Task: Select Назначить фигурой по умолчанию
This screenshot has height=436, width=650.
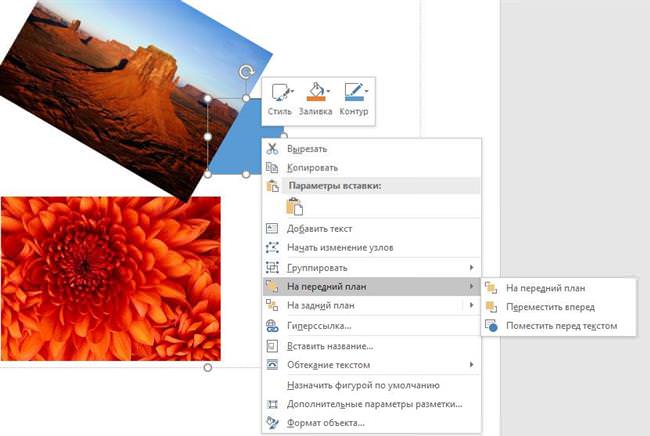Action: click(372, 385)
